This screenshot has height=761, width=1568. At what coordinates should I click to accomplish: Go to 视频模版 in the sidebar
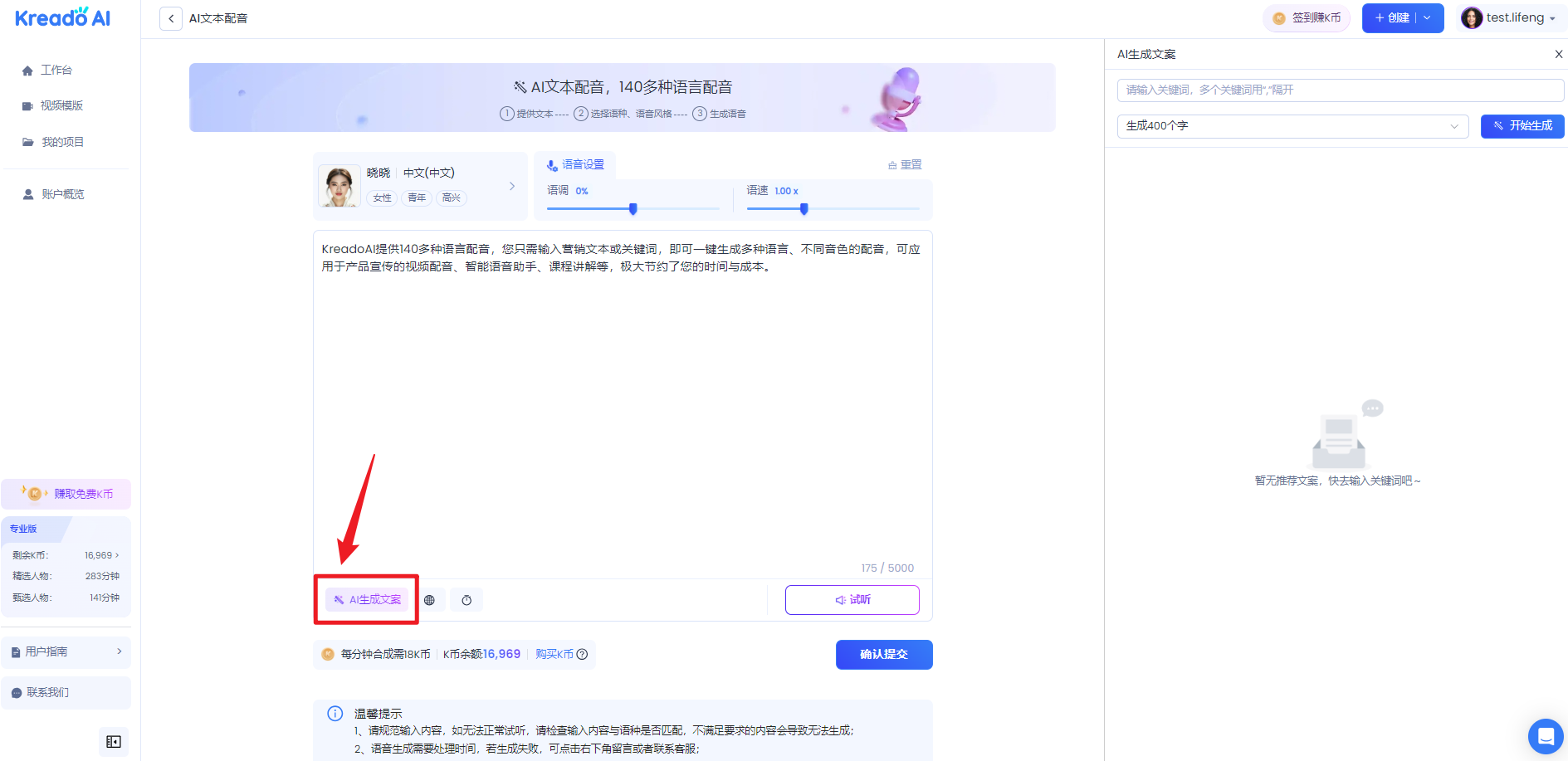(61, 106)
